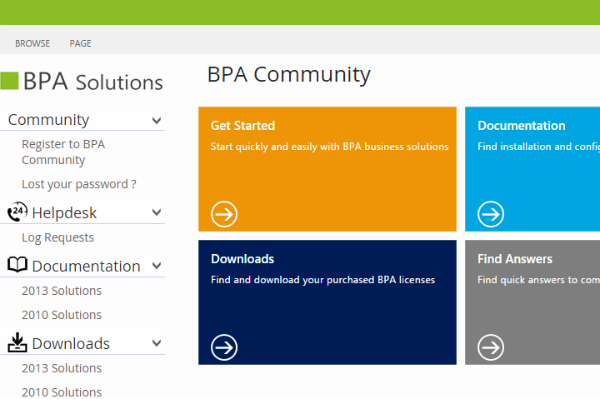The image size is (600, 399).
Task: Click the arrow circle in Documentation tile
Action: (491, 214)
